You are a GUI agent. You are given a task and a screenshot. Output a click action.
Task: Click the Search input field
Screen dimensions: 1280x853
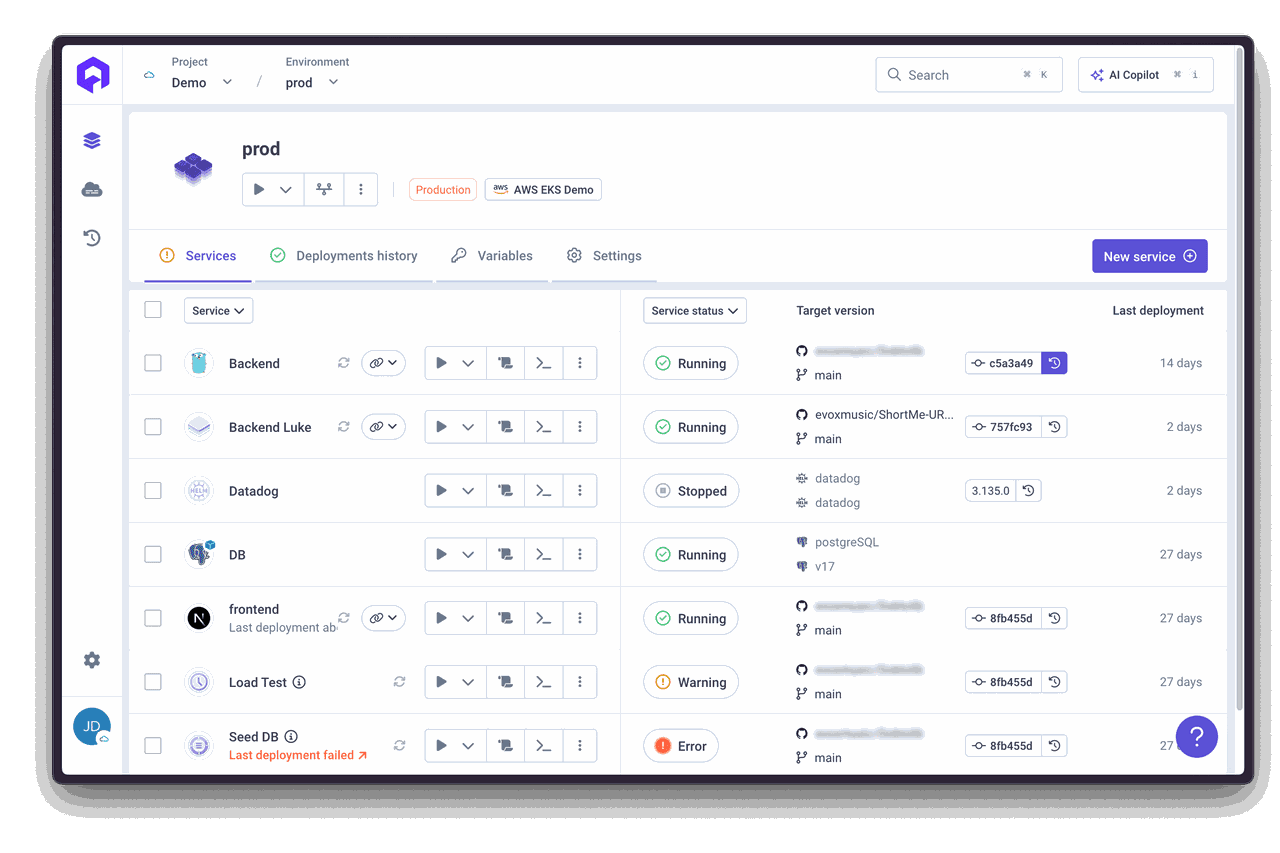click(x=967, y=75)
